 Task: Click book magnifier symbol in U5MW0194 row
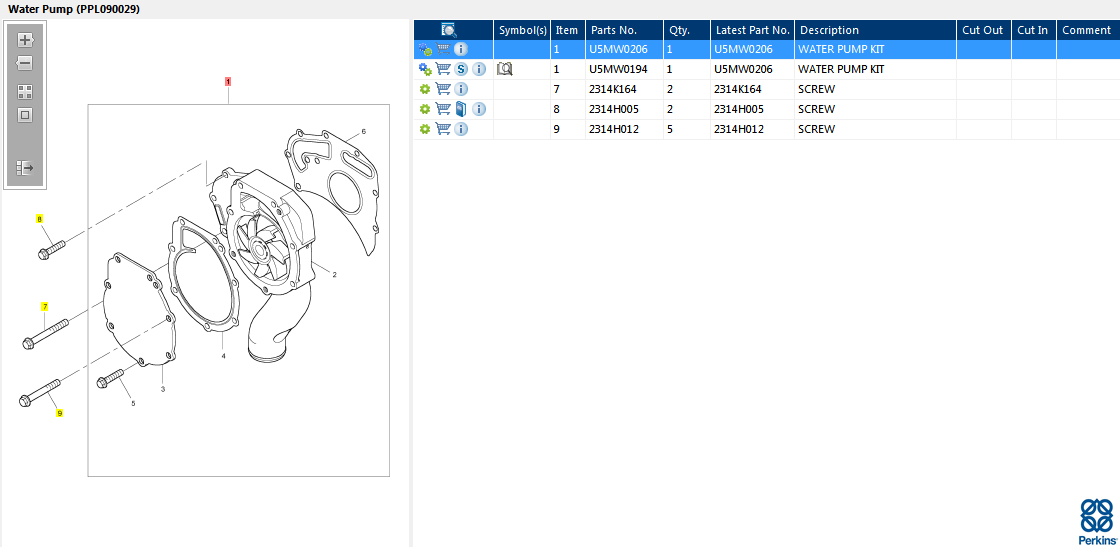tap(505, 69)
